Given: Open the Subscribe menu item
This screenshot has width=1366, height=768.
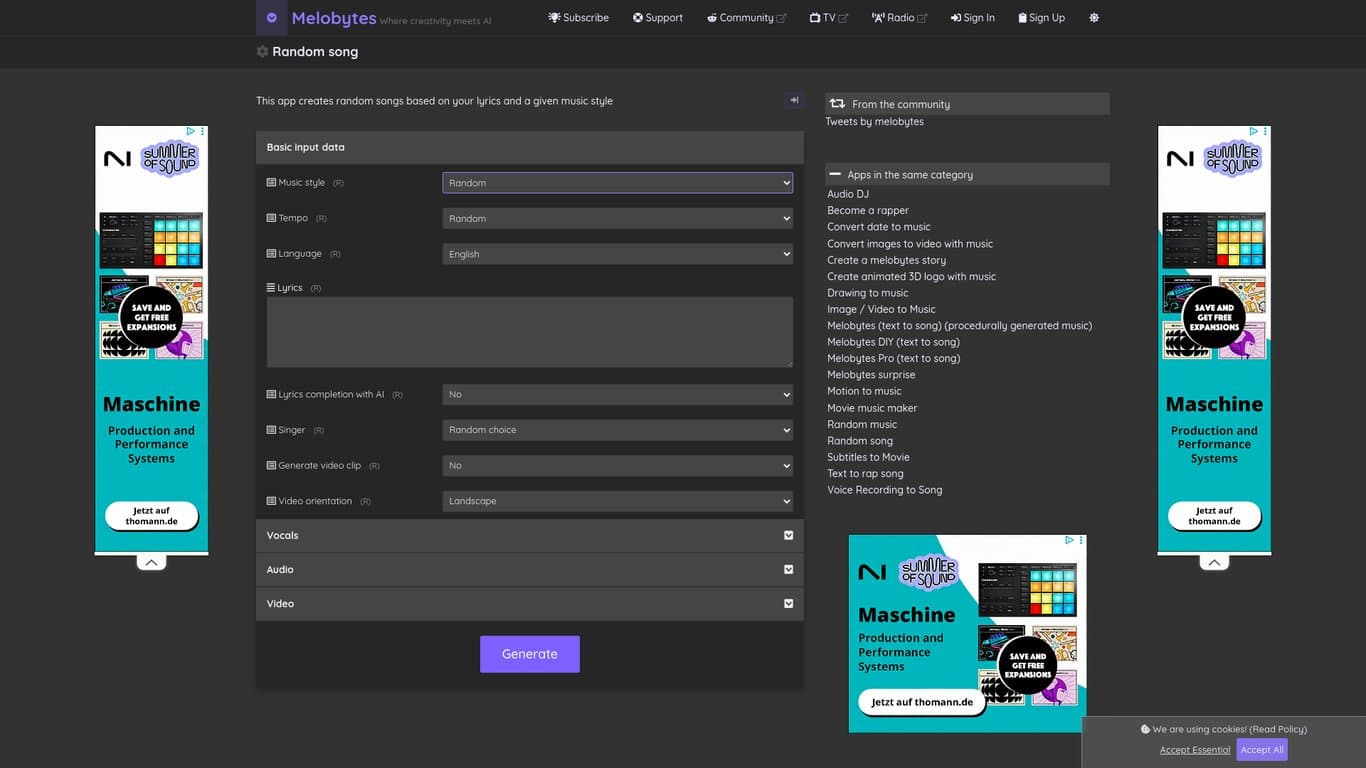Looking at the screenshot, I should (578, 18).
